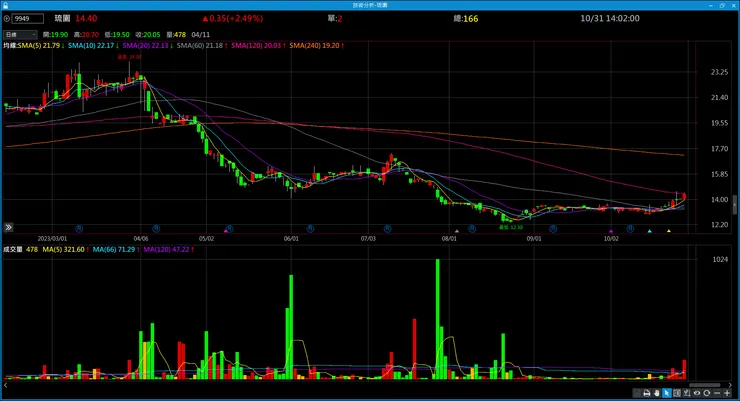Viewport: 740px width, 401px height.
Task: Click the MA(66) 71.29 volume label
Action: 116,250
